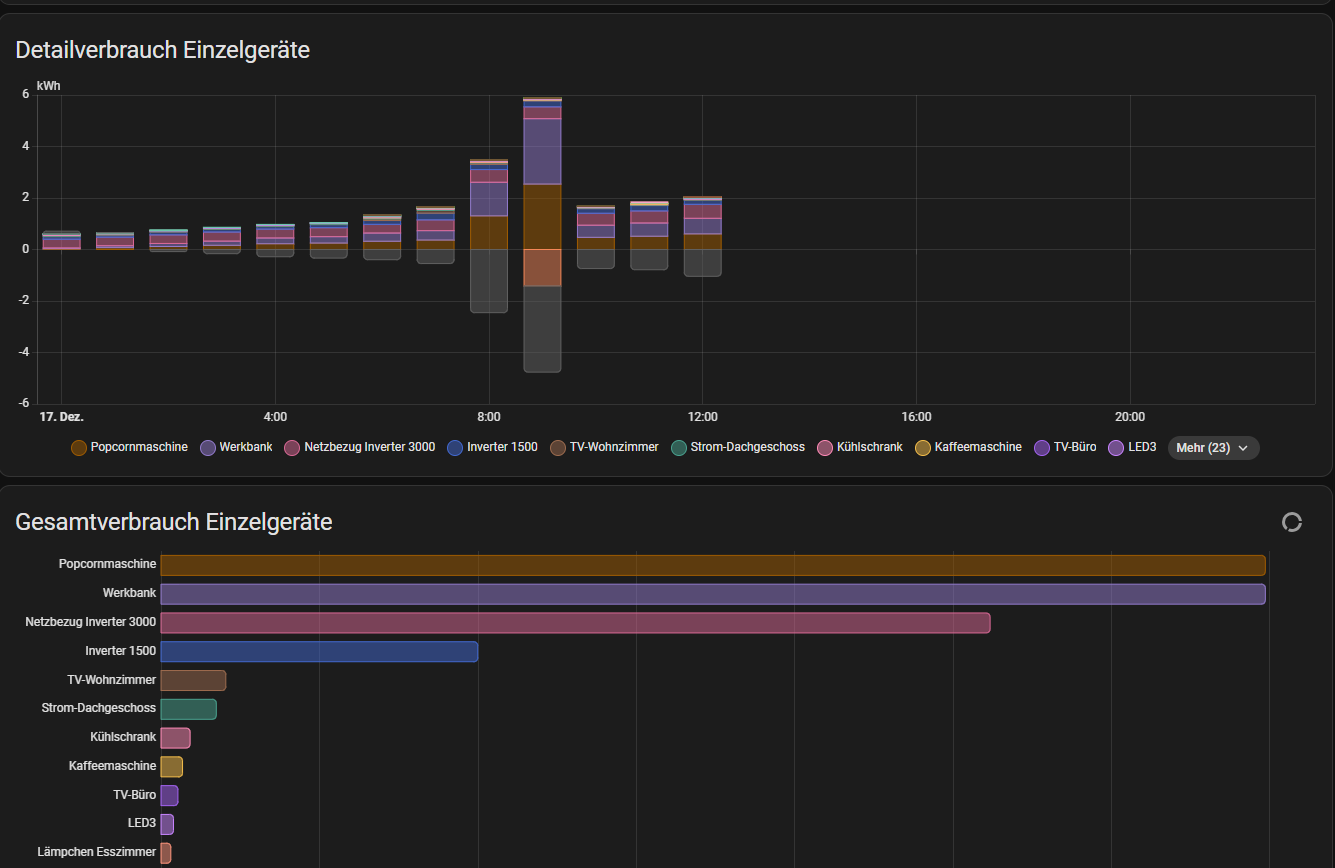Click the Inverter 1500 blue bar
This screenshot has width=1335, height=868.
(319, 652)
